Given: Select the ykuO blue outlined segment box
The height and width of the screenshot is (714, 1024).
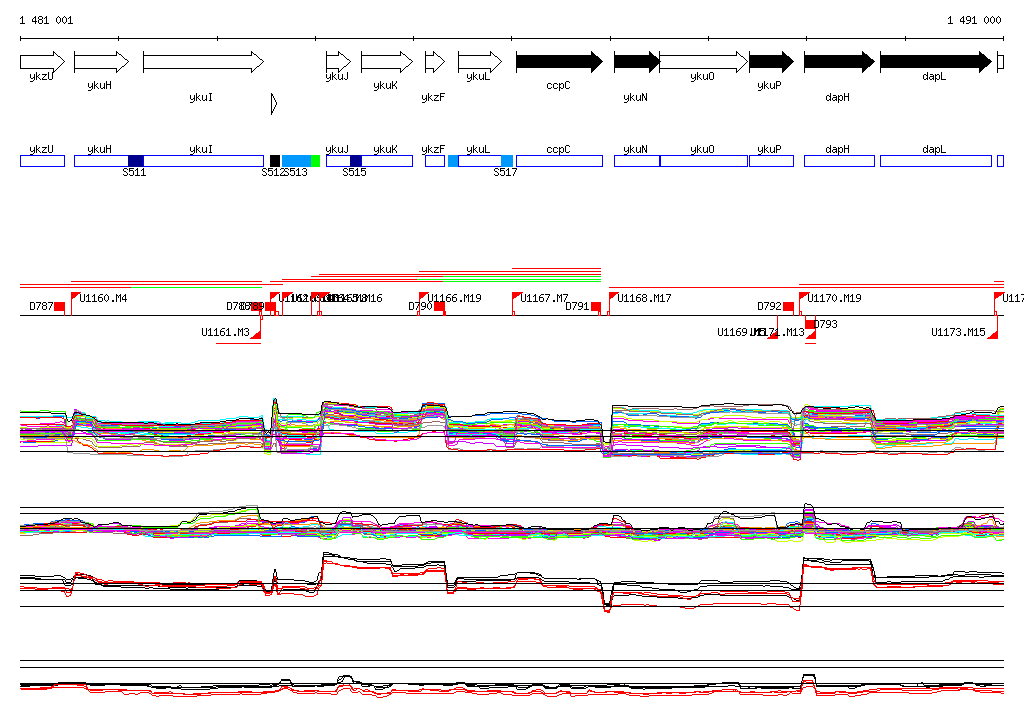Looking at the screenshot, I should pyautogui.click(x=704, y=161).
